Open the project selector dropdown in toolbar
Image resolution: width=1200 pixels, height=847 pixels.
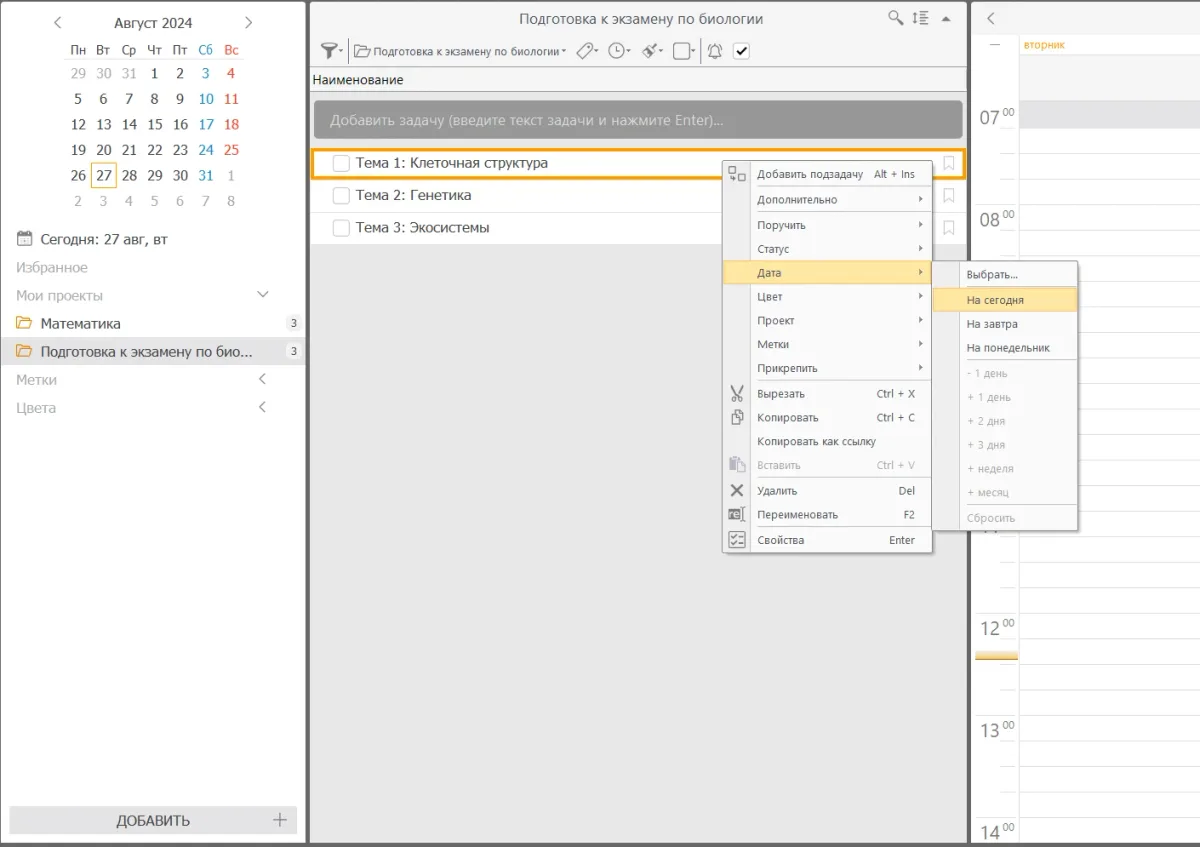coord(460,51)
